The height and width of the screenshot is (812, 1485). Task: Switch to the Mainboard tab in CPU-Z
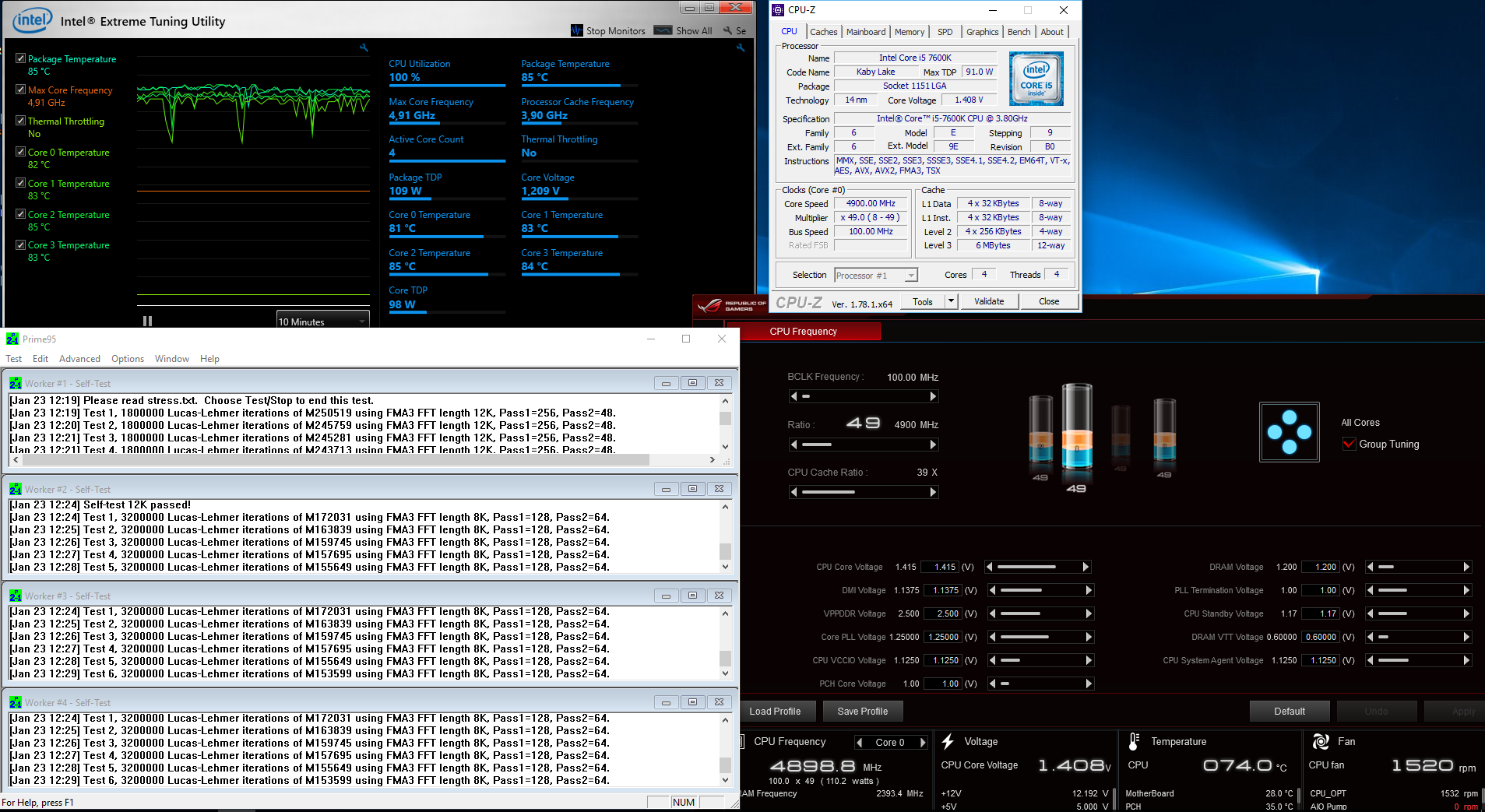866,32
